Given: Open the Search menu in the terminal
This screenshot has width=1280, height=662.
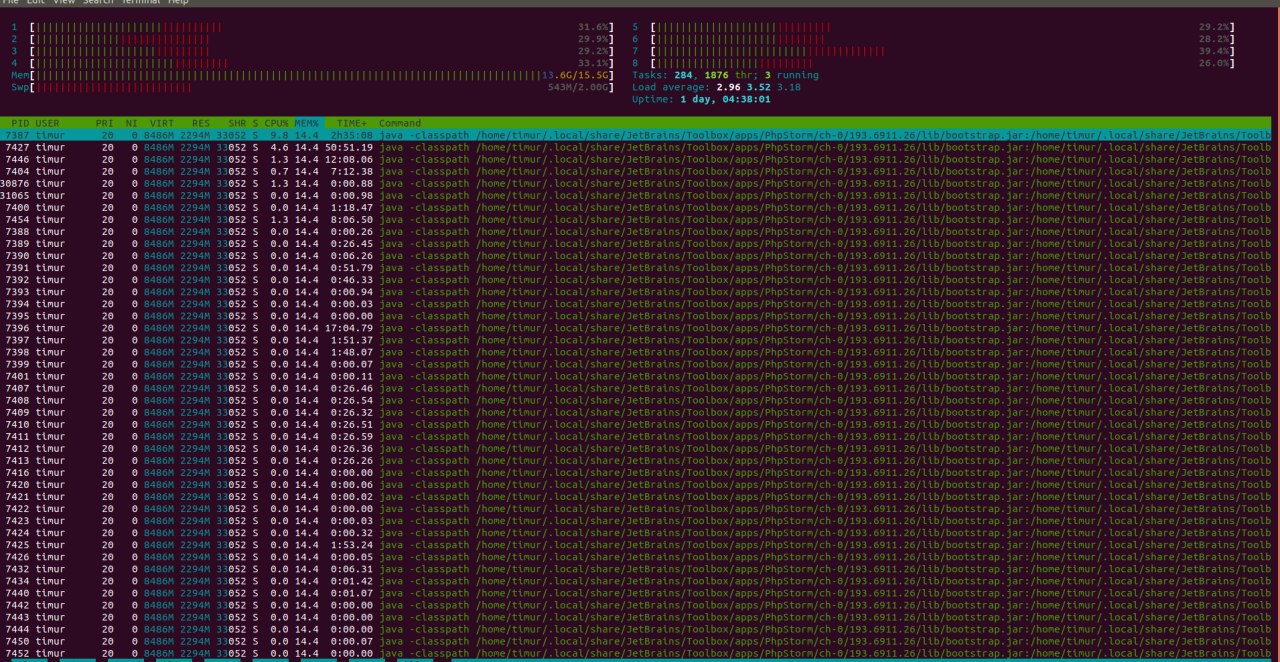Looking at the screenshot, I should tap(98, 3).
